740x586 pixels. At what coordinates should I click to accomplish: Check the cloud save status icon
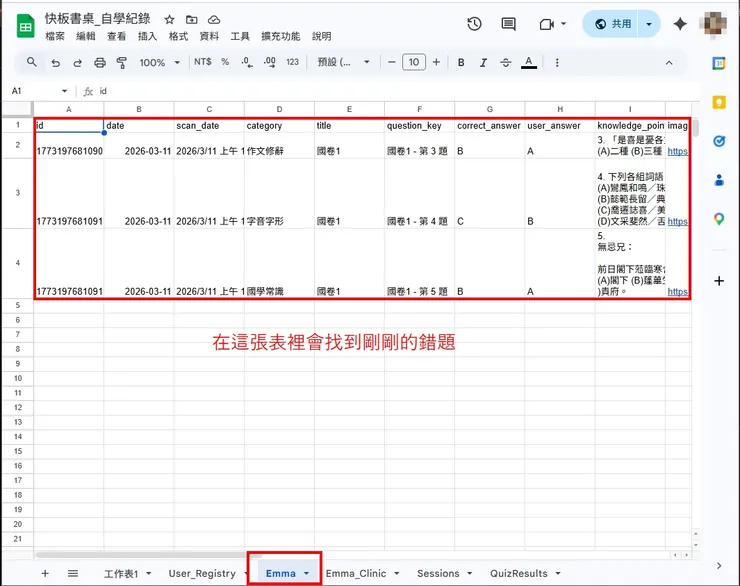pos(214,19)
